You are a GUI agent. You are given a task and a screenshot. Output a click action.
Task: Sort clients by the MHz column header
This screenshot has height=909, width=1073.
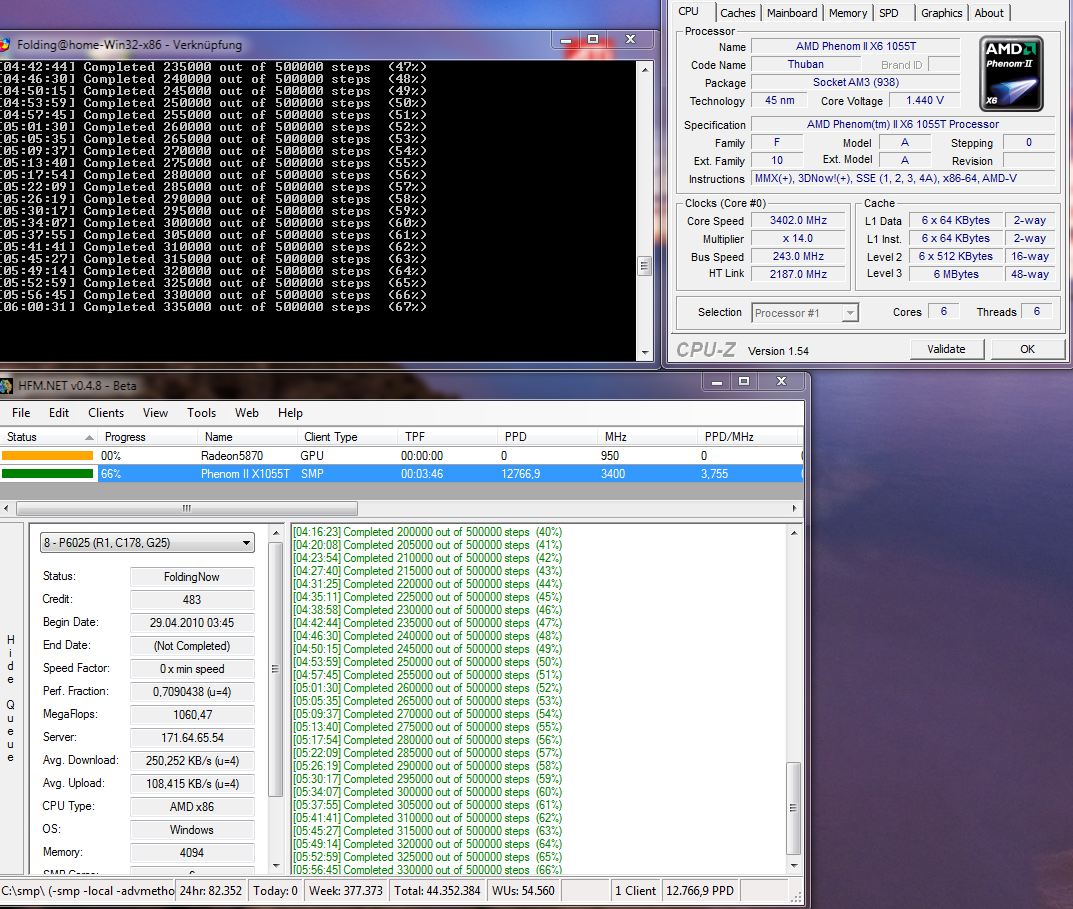(x=647, y=437)
